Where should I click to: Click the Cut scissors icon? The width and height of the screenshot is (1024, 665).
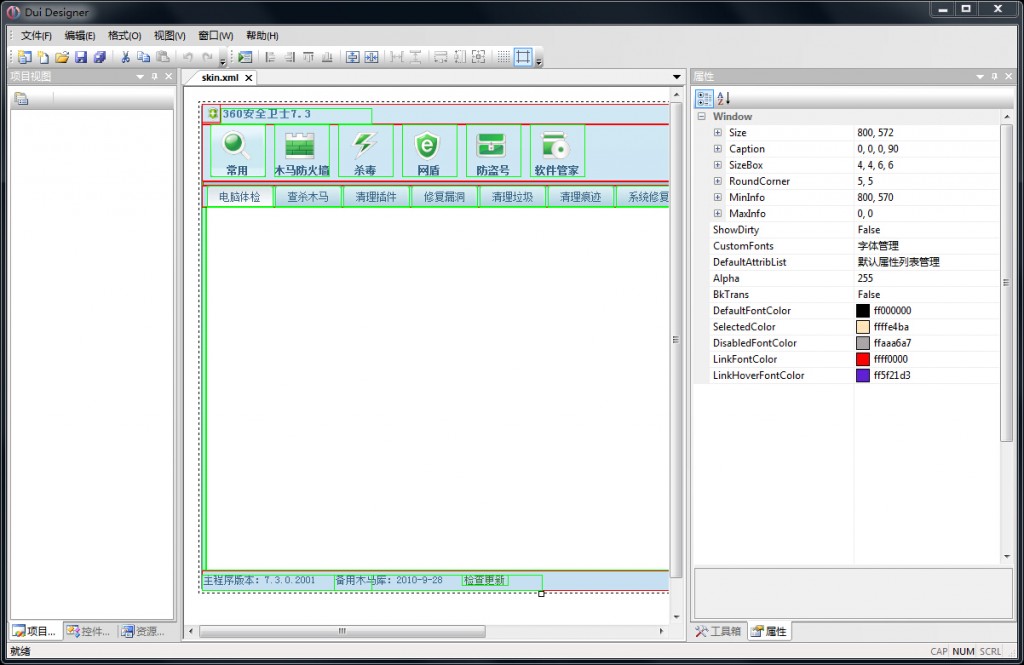point(125,57)
